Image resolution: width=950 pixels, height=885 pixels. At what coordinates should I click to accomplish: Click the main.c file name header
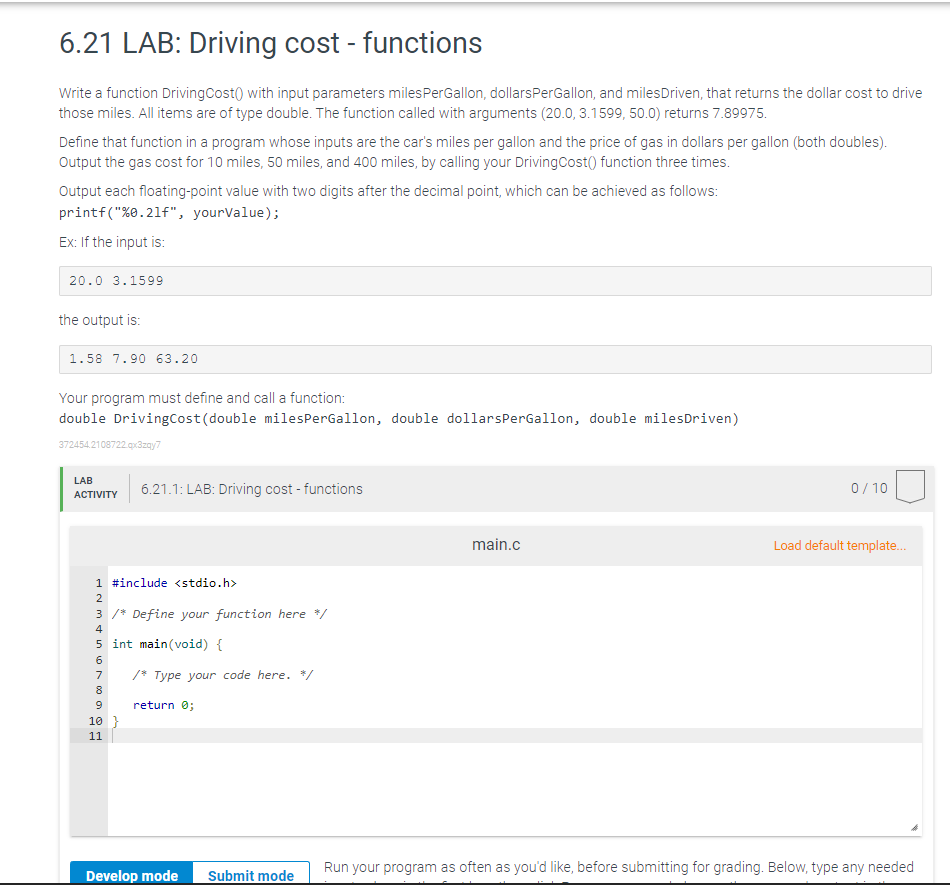pyautogui.click(x=496, y=545)
